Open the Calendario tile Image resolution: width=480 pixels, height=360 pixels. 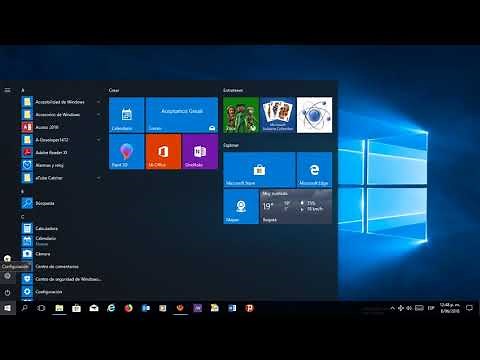click(127, 115)
